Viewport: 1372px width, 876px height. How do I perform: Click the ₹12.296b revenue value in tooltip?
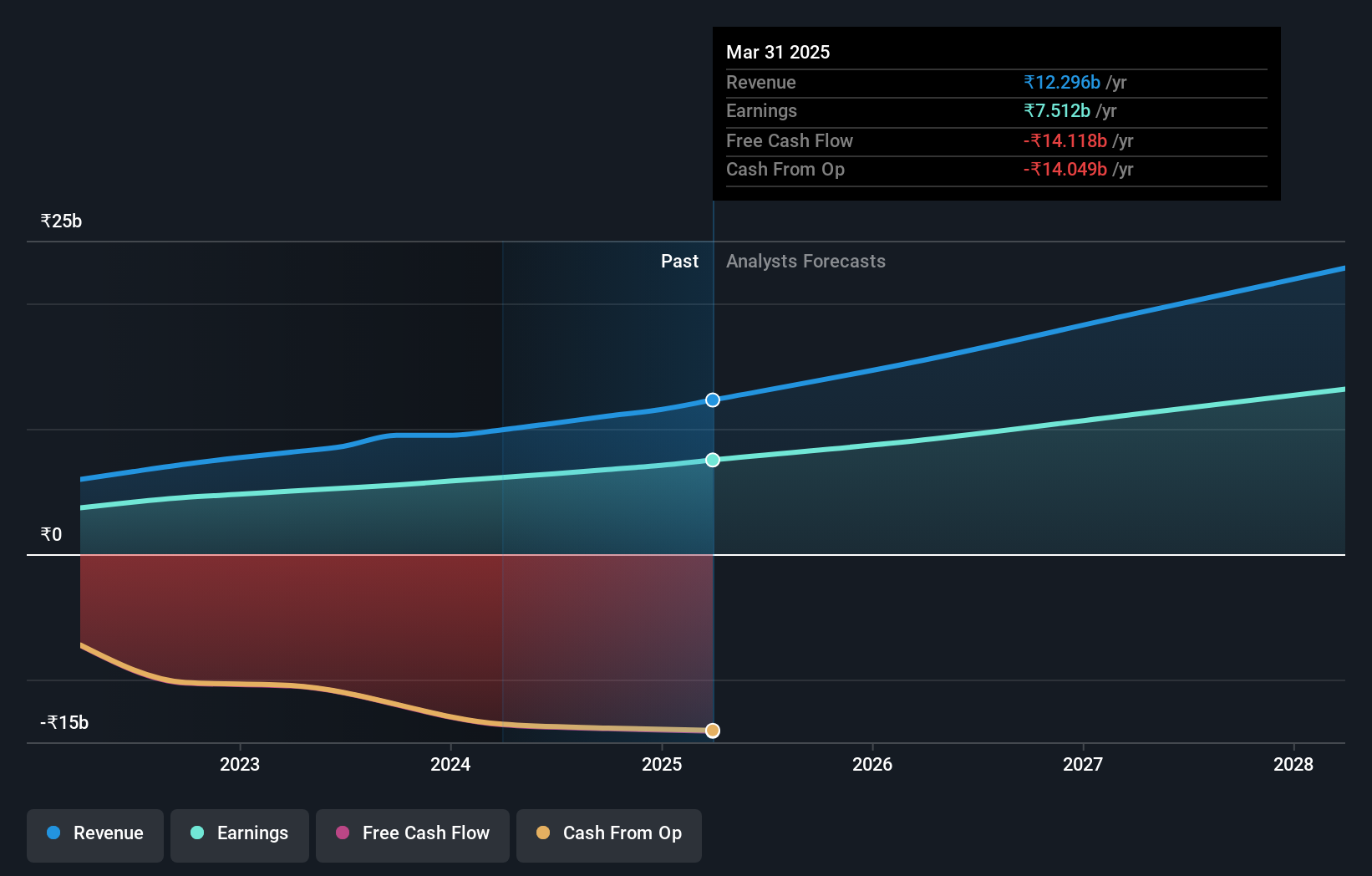coord(1062,83)
